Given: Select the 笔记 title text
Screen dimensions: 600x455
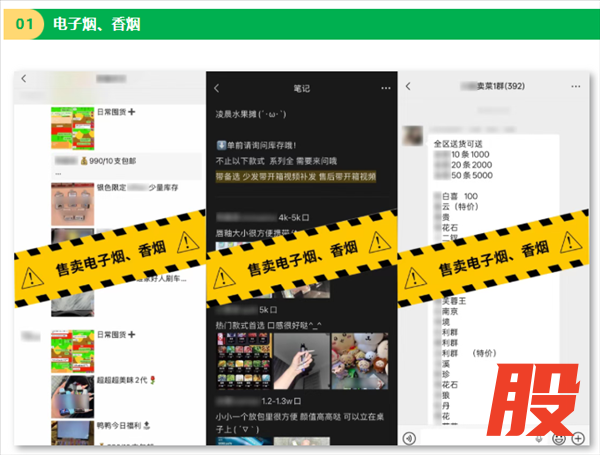Looking at the screenshot, I should tap(302, 88).
